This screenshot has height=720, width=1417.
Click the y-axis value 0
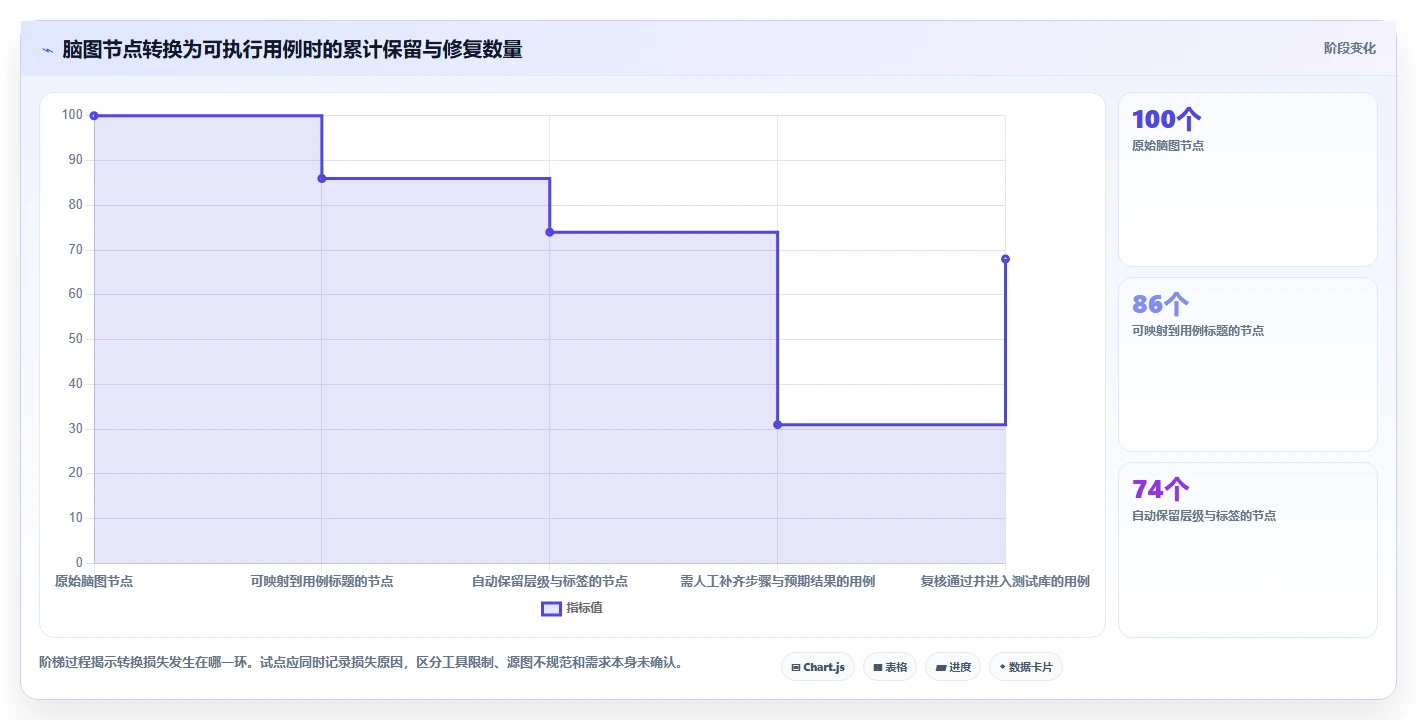click(79, 563)
